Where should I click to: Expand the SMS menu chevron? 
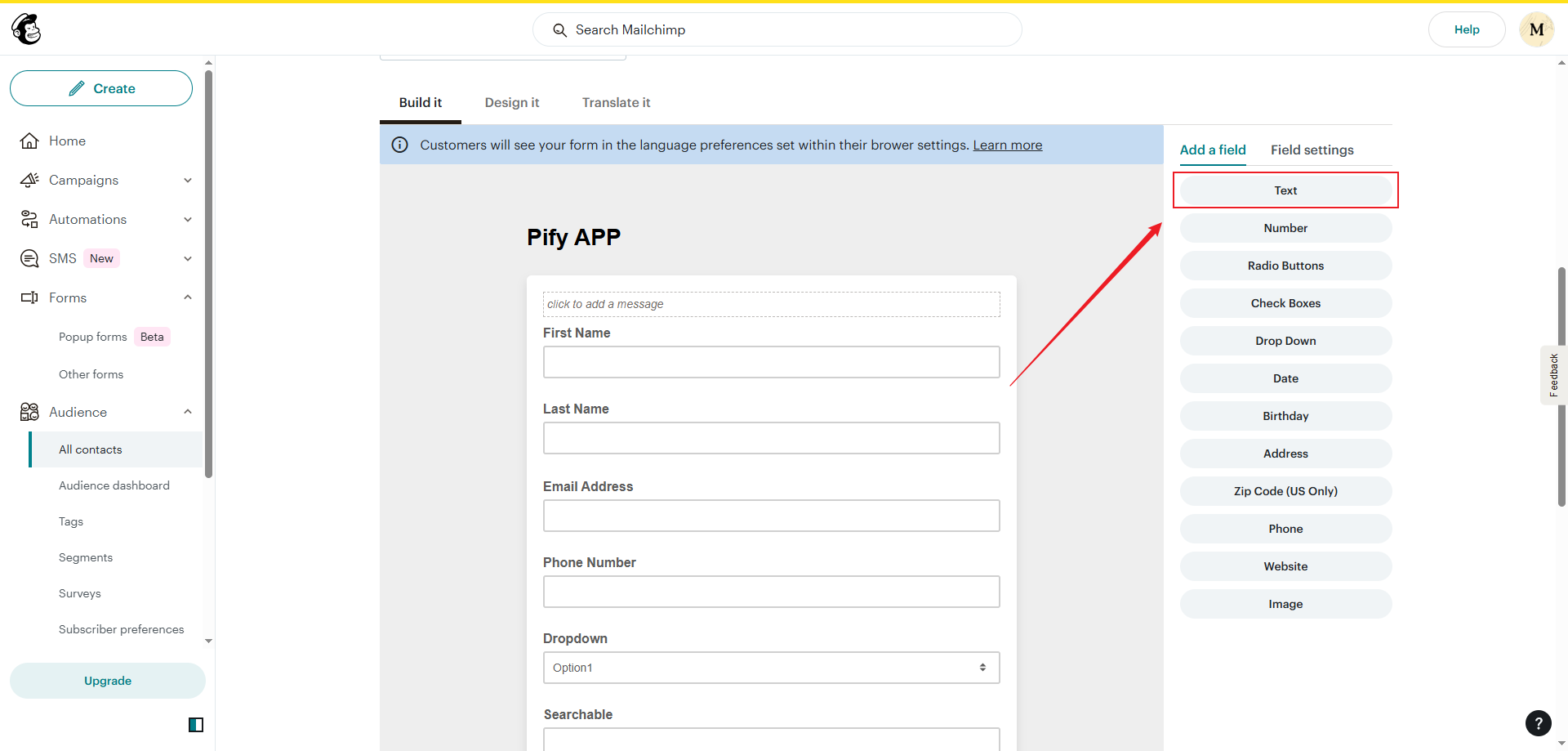click(x=188, y=258)
